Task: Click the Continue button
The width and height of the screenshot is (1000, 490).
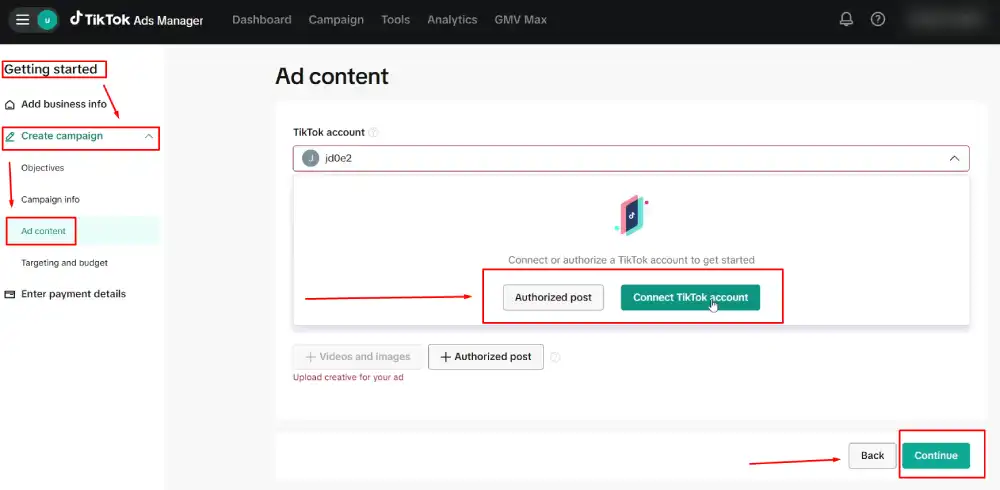Action: [x=936, y=456]
